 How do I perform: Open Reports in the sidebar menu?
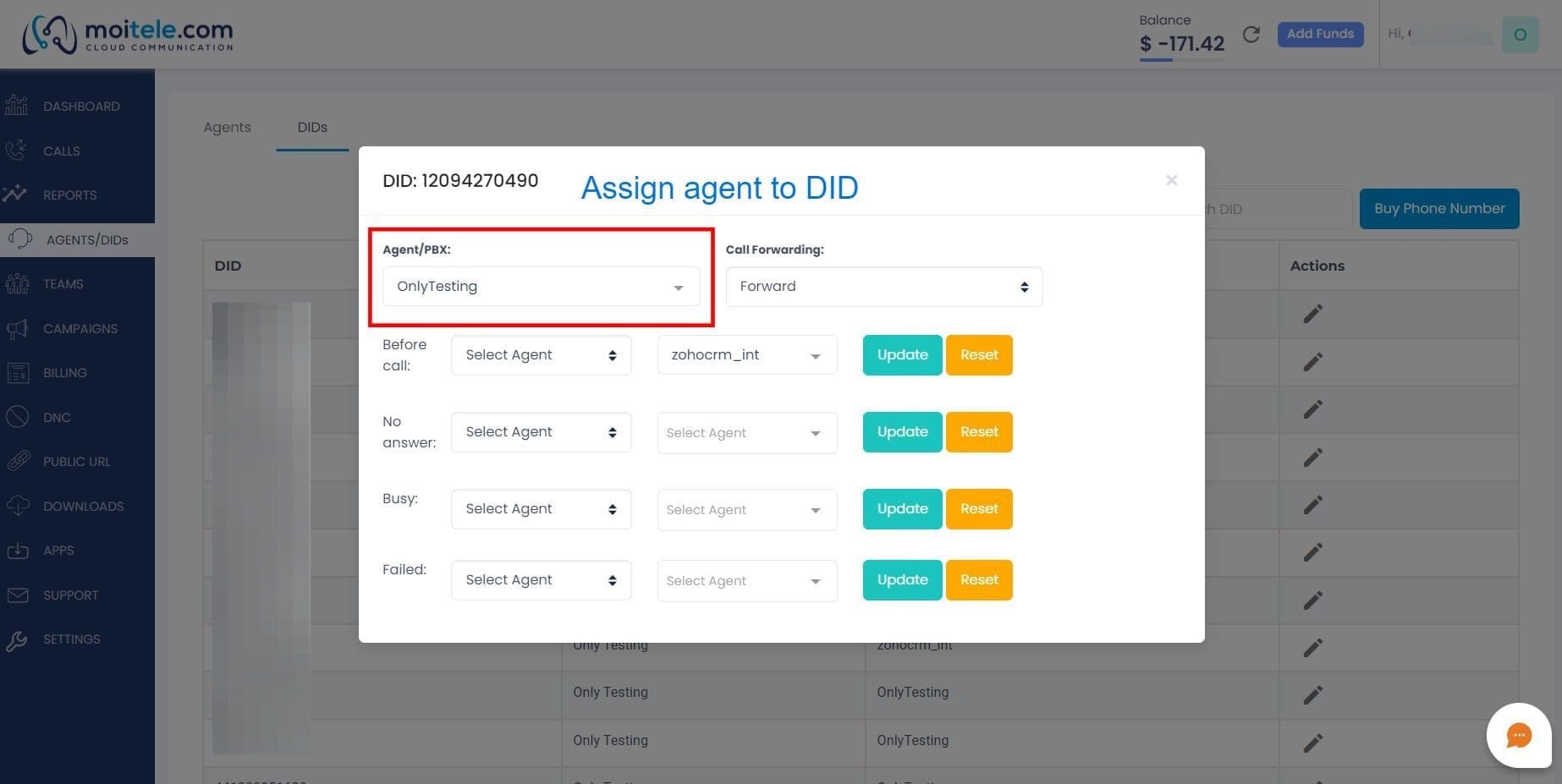[x=69, y=195]
